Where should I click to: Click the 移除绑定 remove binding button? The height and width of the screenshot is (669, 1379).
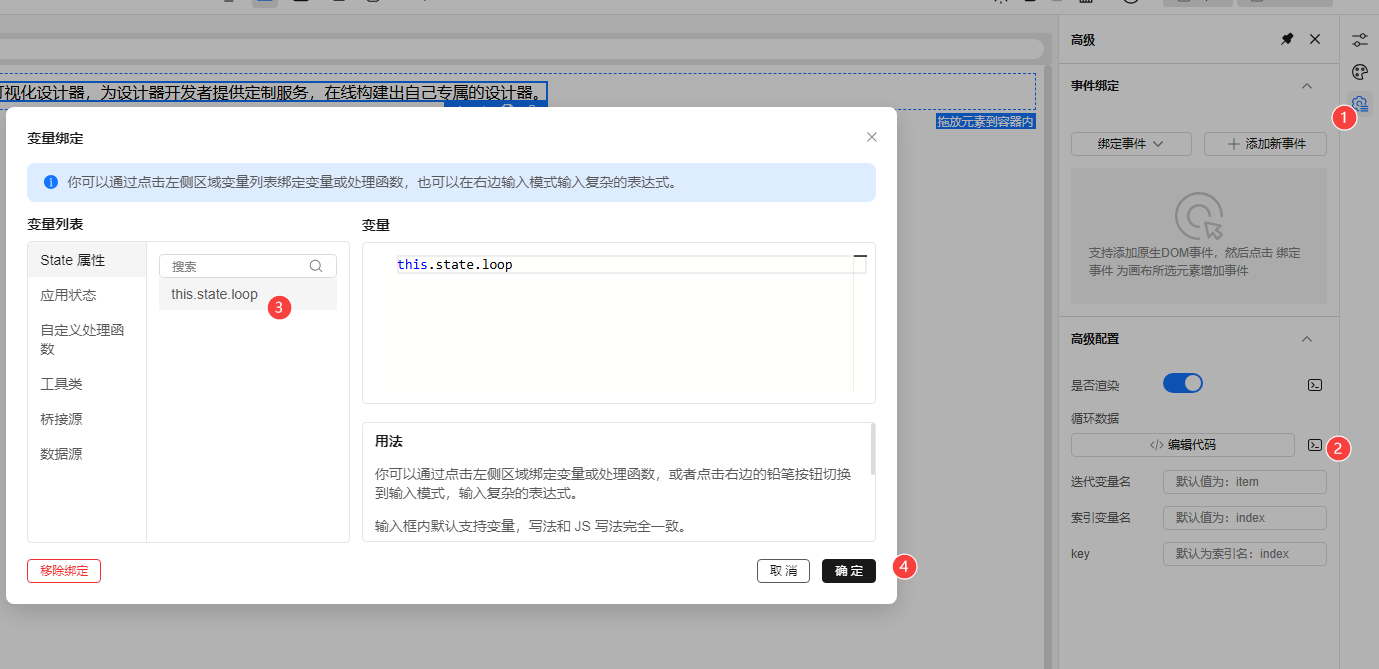[x=63, y=570]
